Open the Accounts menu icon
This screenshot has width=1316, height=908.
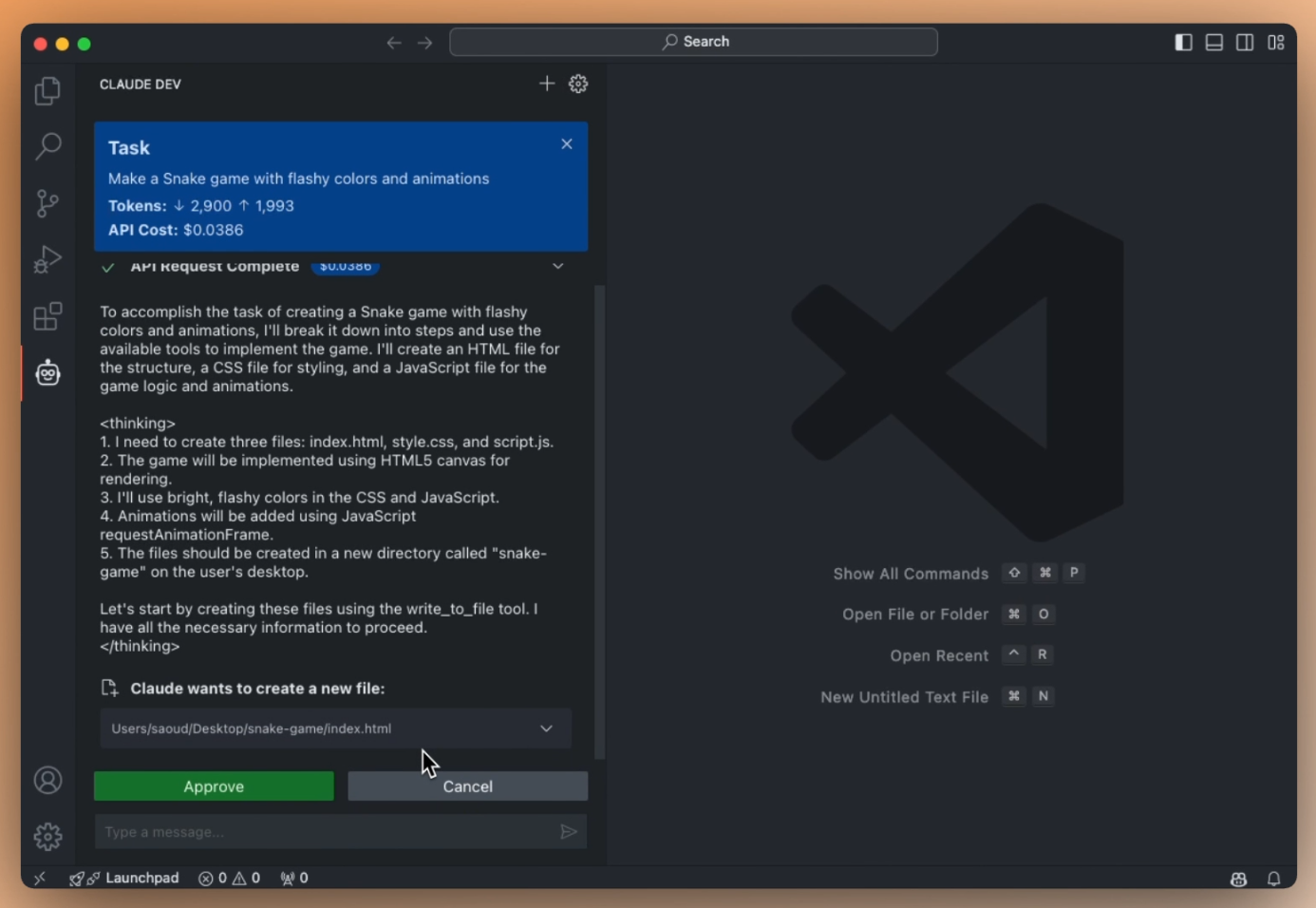coord(47,781)
